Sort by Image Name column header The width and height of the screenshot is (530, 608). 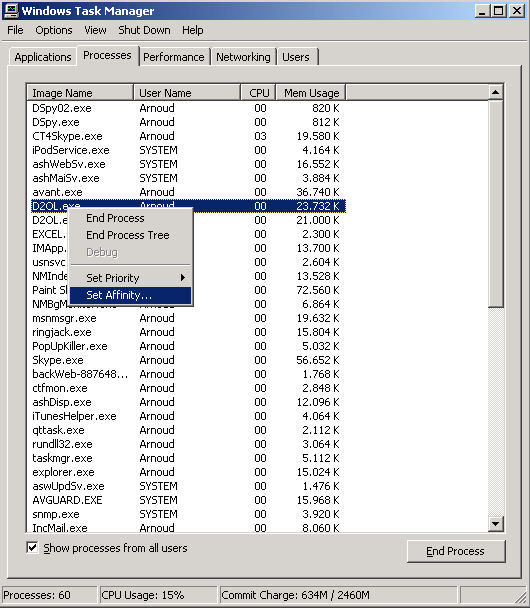pyautogui.click(x=80, y=93)
